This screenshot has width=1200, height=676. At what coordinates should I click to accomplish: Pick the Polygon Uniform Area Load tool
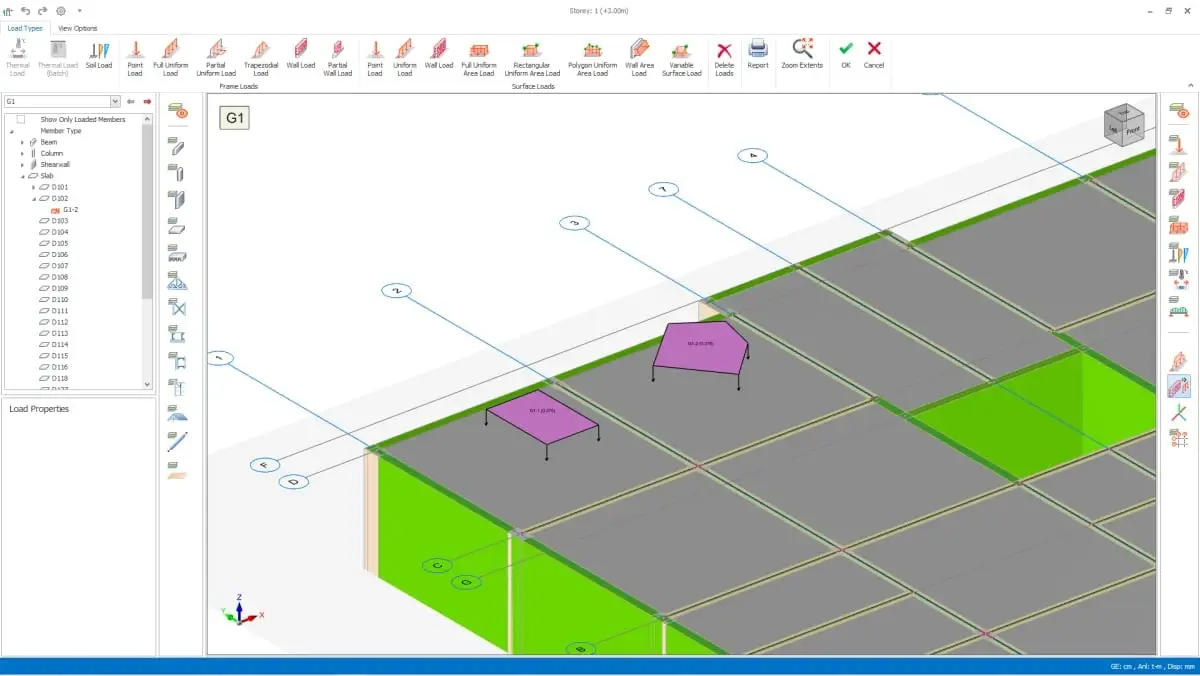(x=592, y=57)
